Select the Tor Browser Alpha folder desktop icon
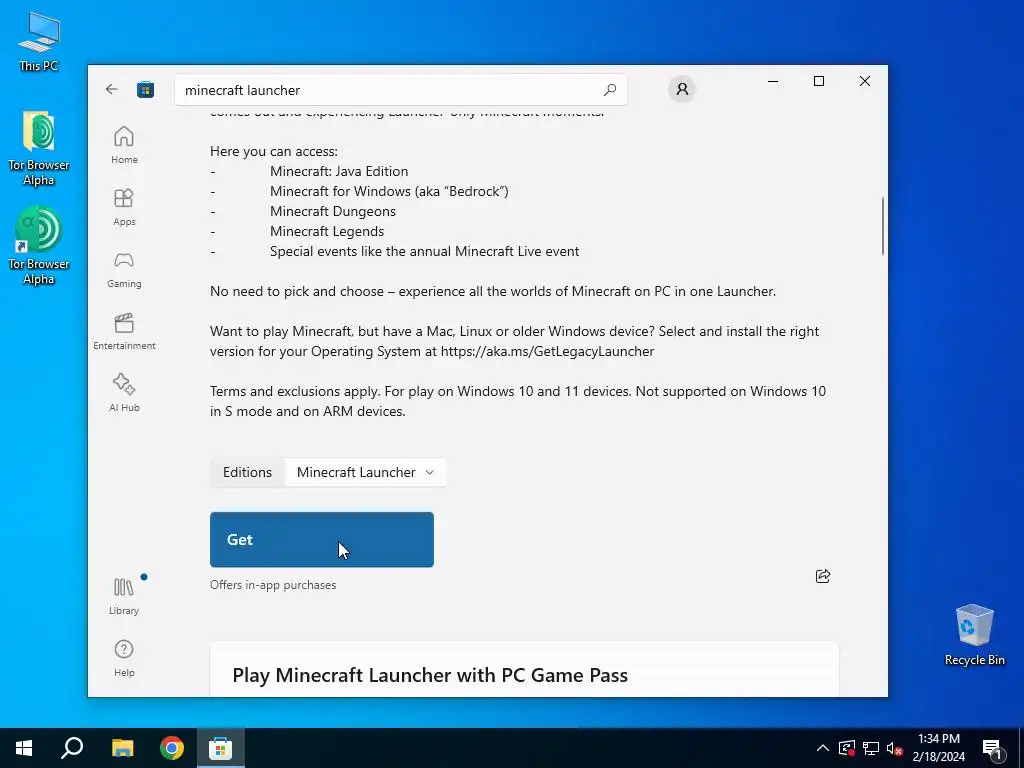This screenshot has height=768, width=1024. 39,148
